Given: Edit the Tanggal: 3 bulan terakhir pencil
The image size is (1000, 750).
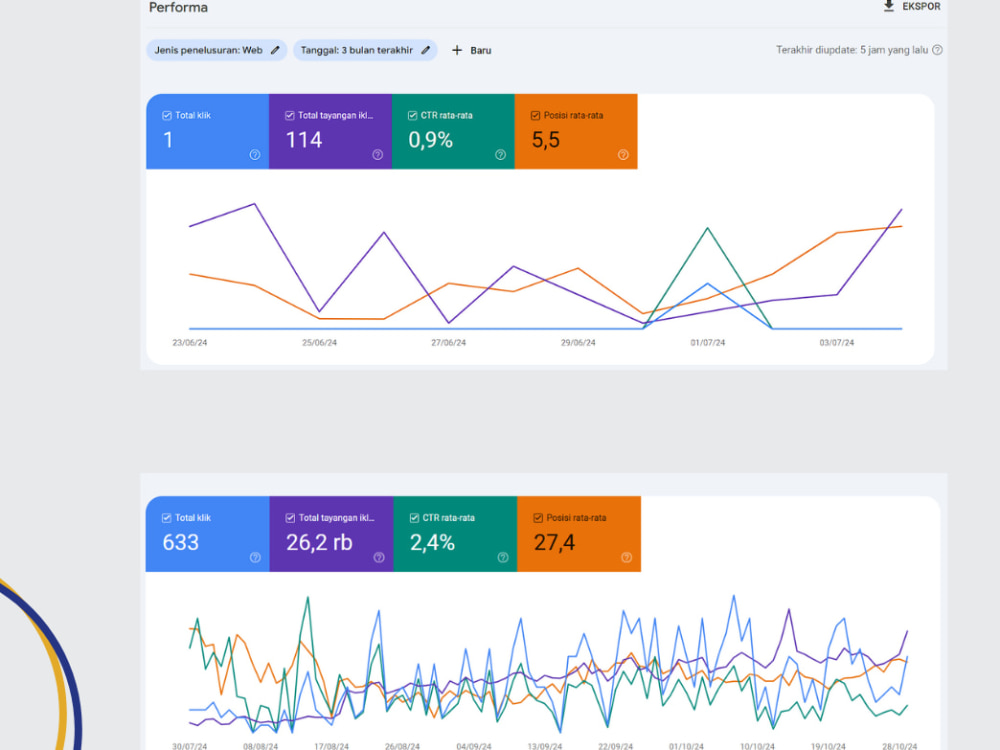Looking at the screenshot, I should (425, 50).
